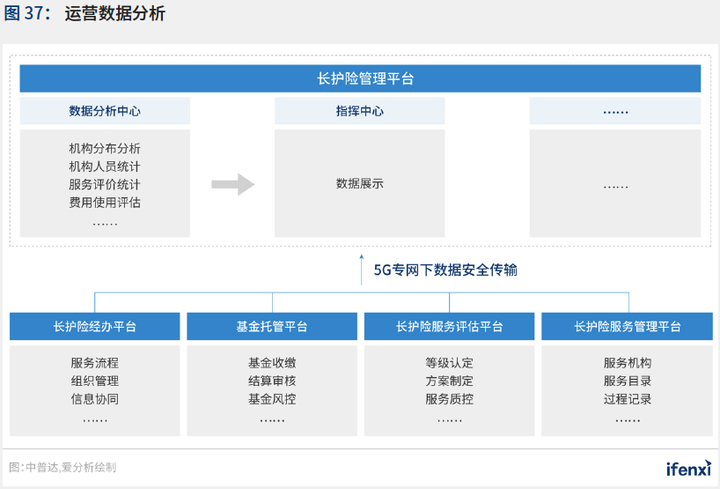The height and width of the screenshot is (489, 720).
Task: Click the 机构人员统计 item
Action: pos(105,166)
